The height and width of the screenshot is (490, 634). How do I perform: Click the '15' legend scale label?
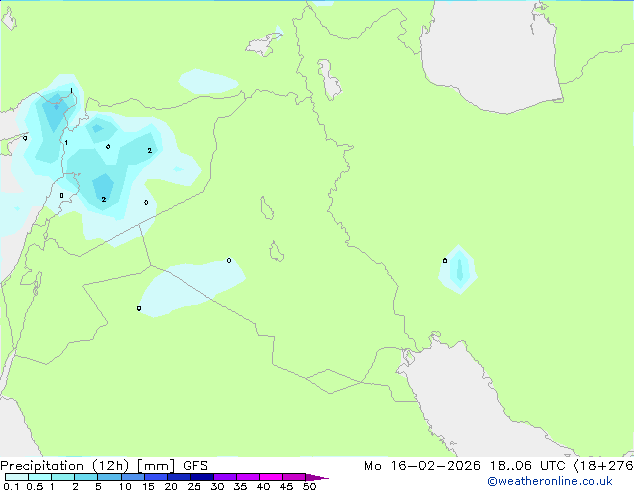(148, 486)
